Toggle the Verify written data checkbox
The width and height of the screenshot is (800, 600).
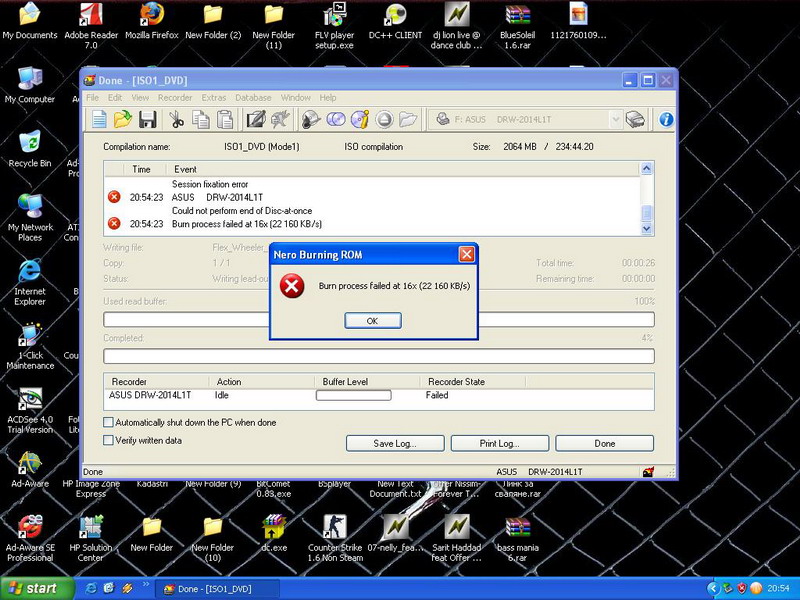point(109,441)
